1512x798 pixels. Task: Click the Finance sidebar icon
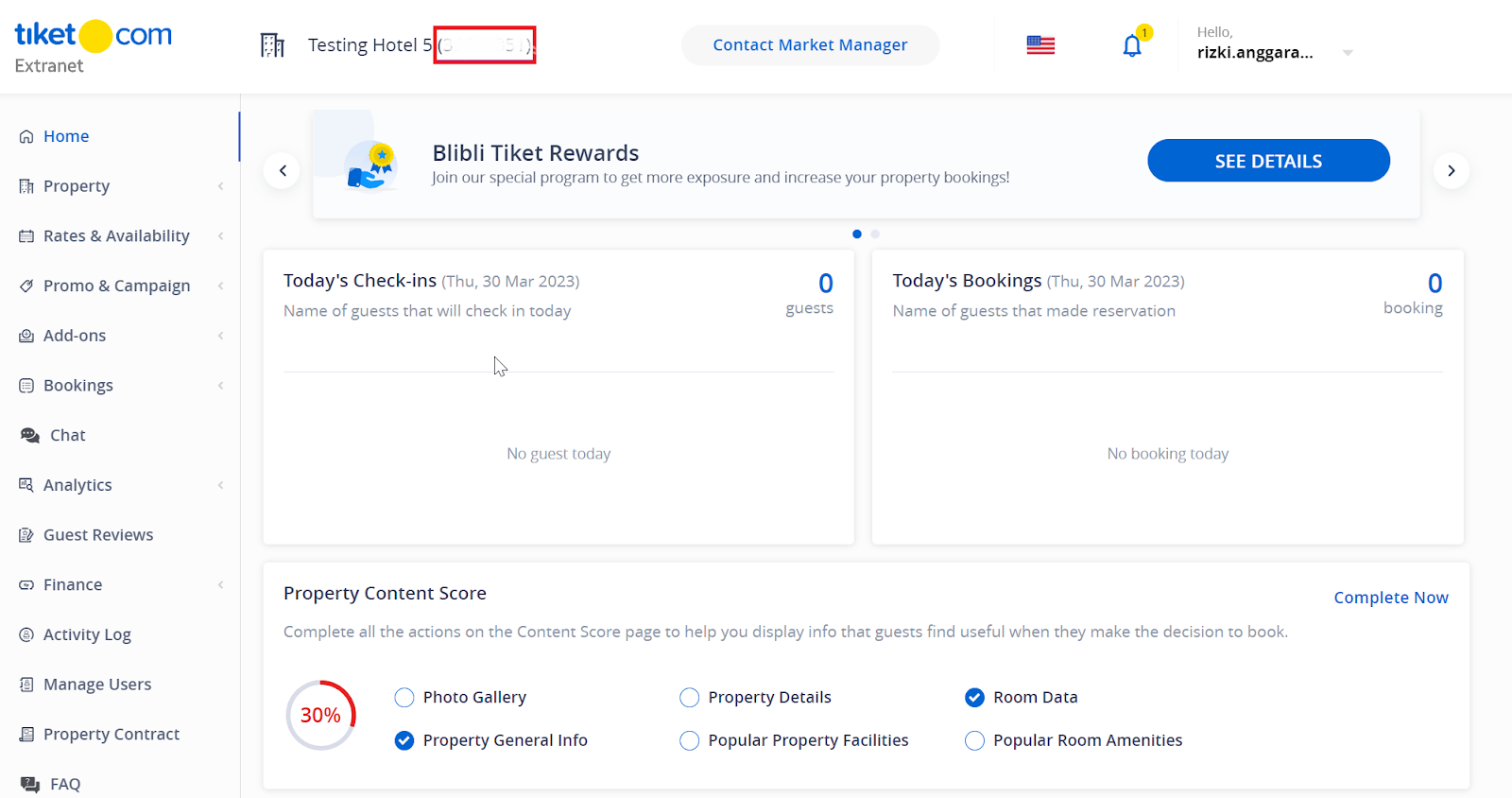26,585
